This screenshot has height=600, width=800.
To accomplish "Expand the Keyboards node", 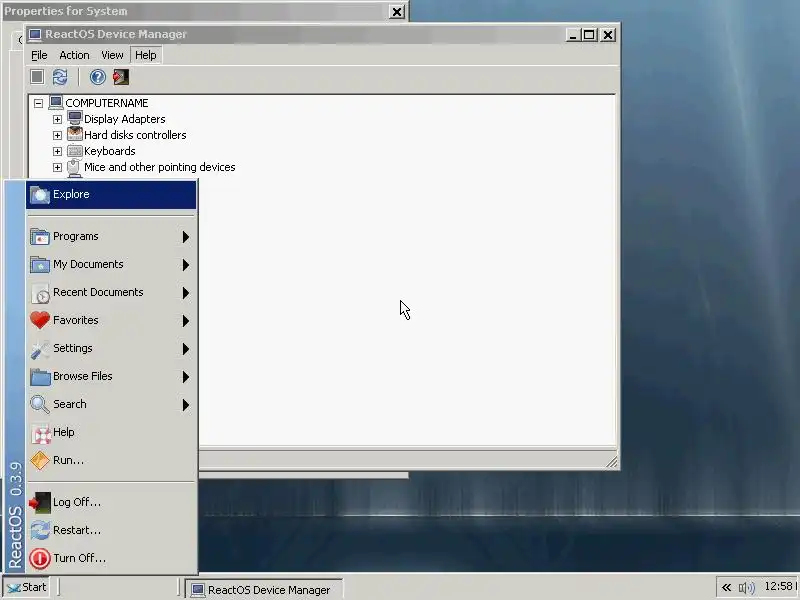I will point(57,152).
